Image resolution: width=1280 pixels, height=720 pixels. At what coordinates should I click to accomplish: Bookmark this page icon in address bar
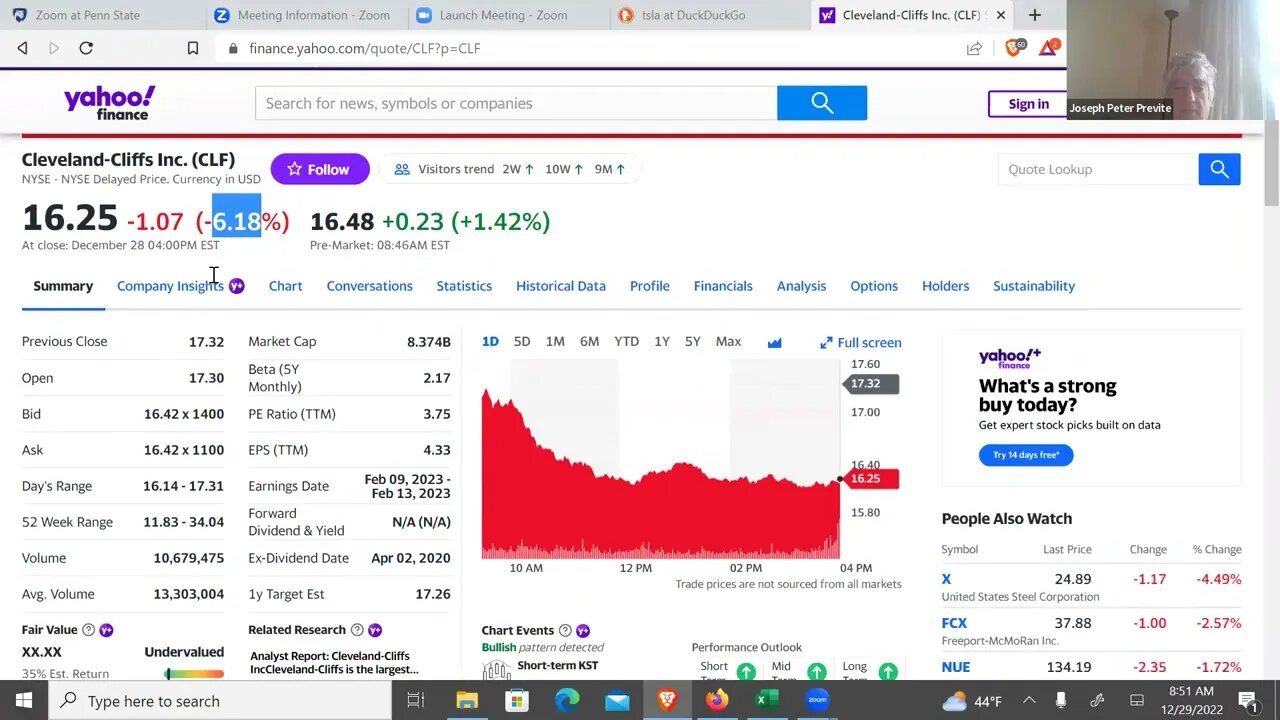[193, 48]
